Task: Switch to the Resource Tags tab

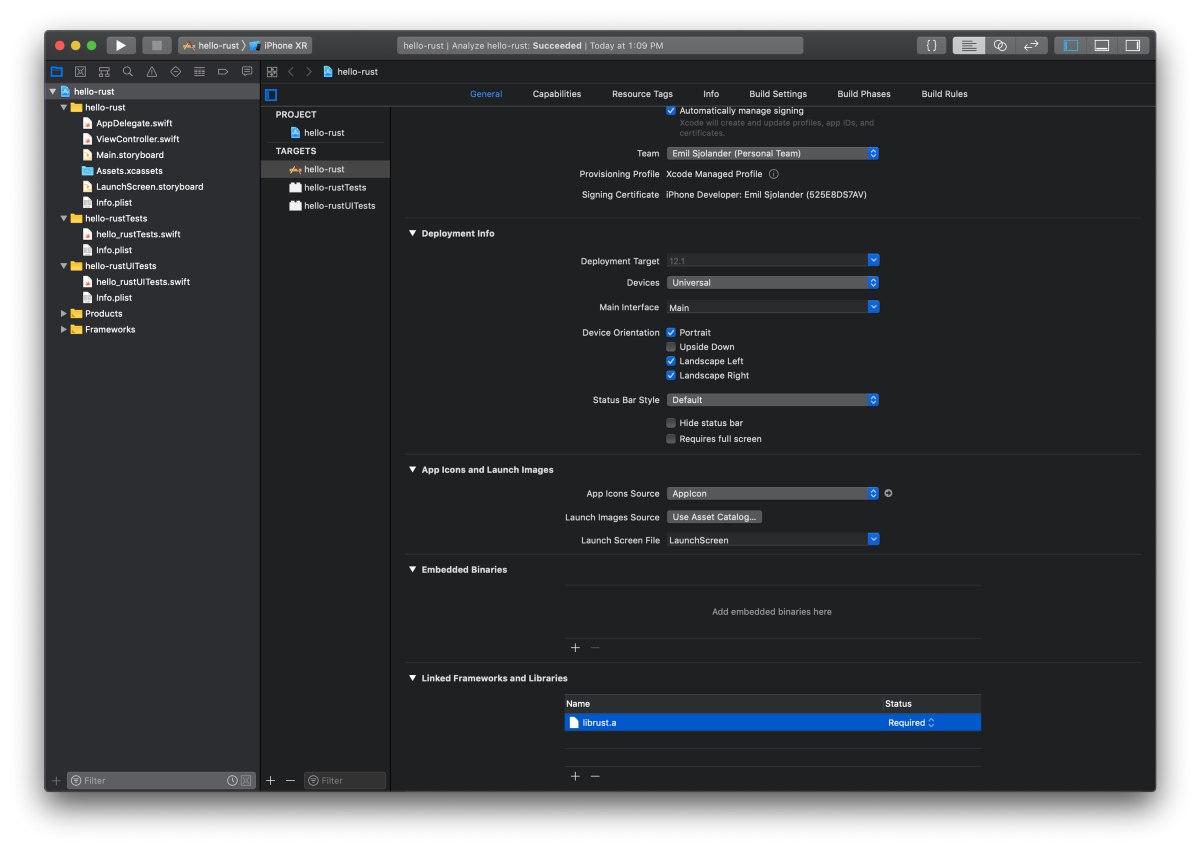Action: [642, 94]
